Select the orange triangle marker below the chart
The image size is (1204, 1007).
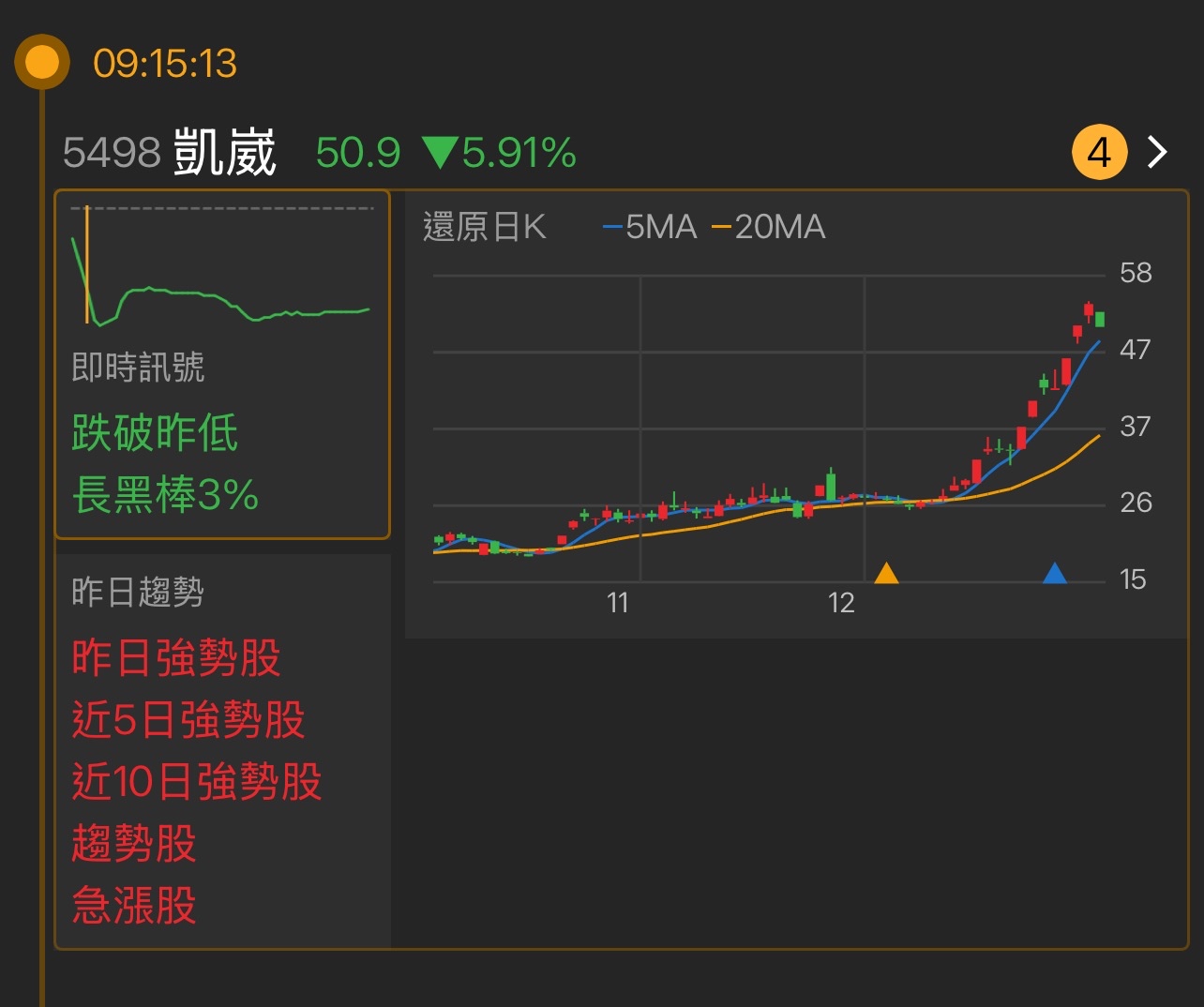(x=886, y=573)
